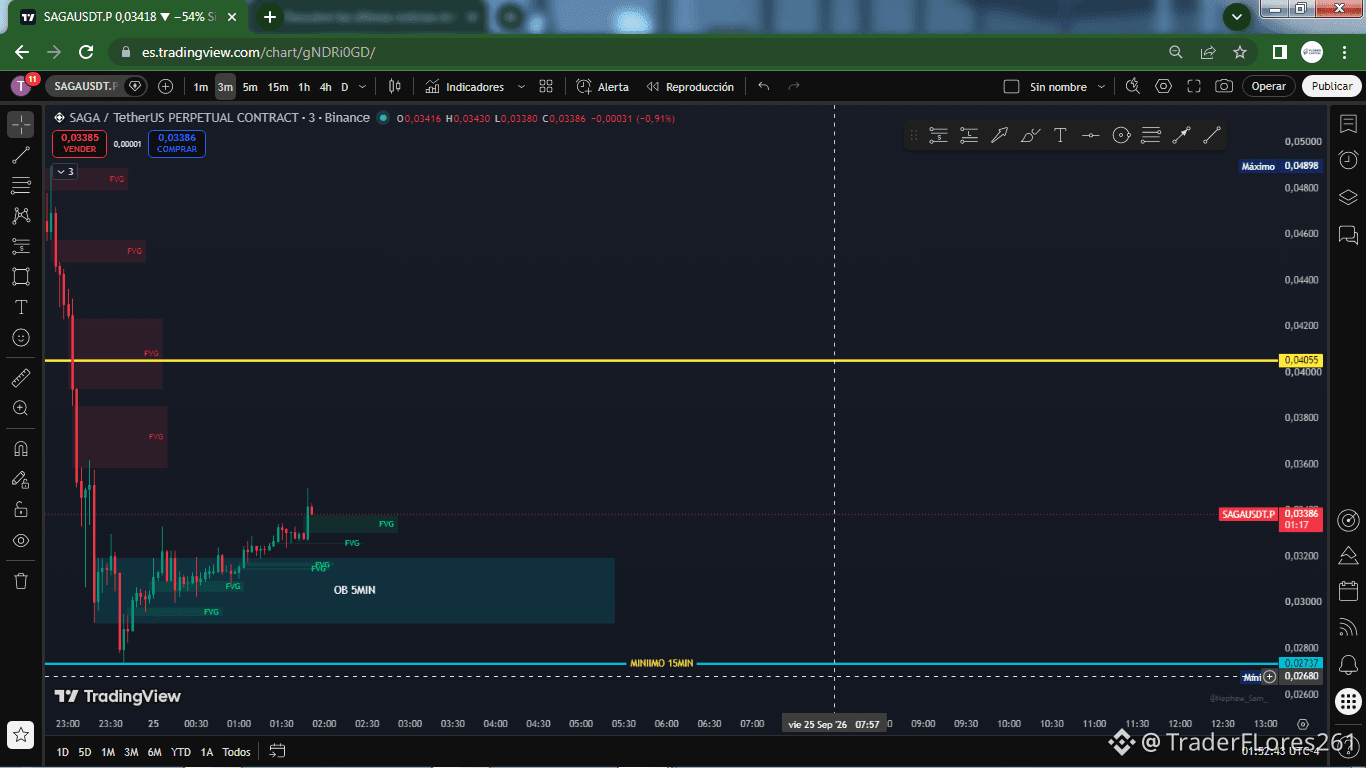Select the text annotation tool

click(x=21, y=307)
